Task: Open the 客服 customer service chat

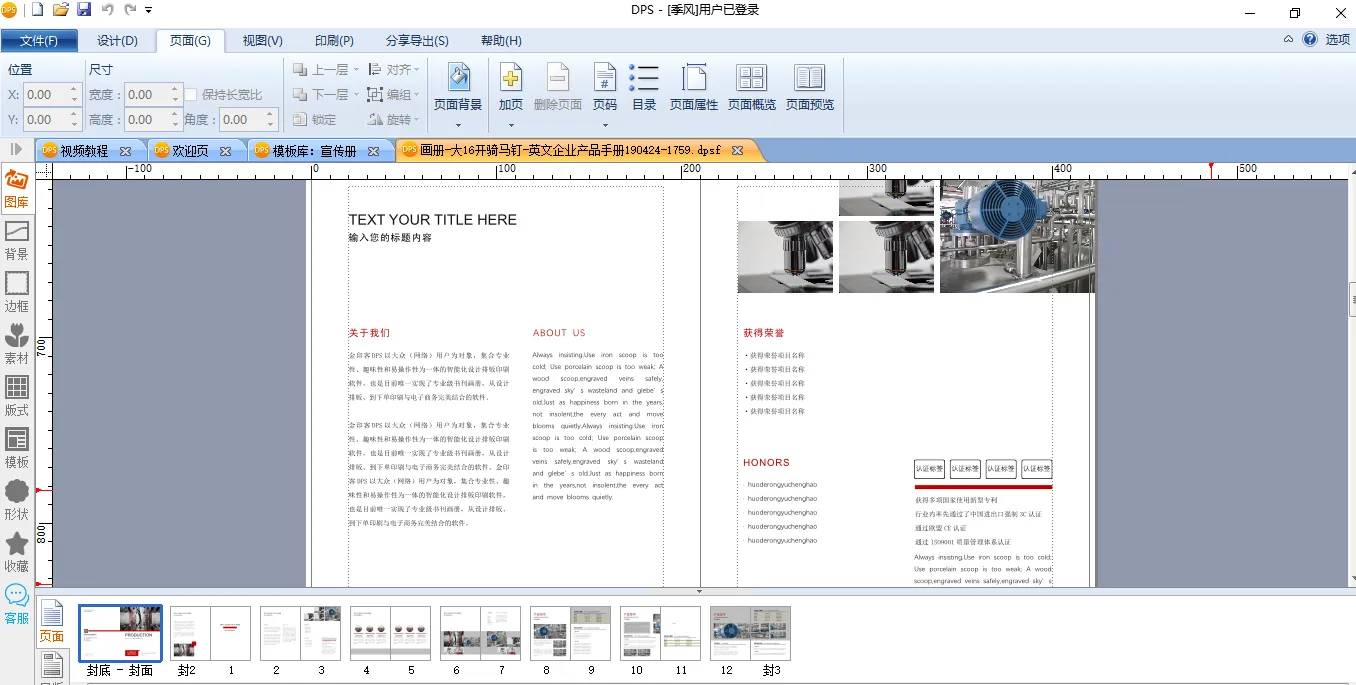Action: point(17,604)
